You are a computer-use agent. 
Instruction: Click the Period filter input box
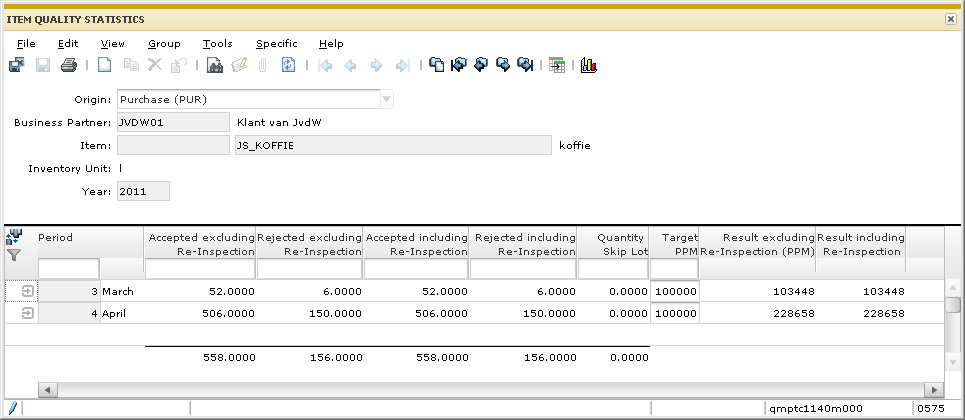(68, 269)
